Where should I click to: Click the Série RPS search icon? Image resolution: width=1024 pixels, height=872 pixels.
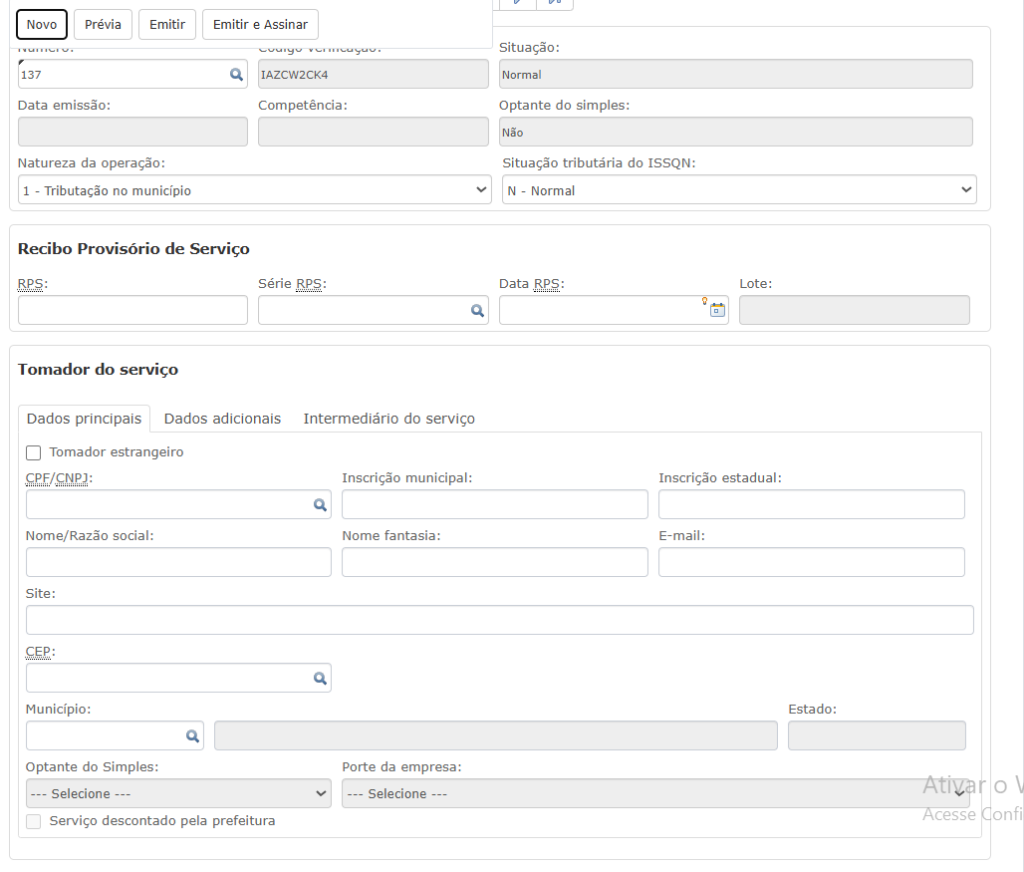point(477,311)
